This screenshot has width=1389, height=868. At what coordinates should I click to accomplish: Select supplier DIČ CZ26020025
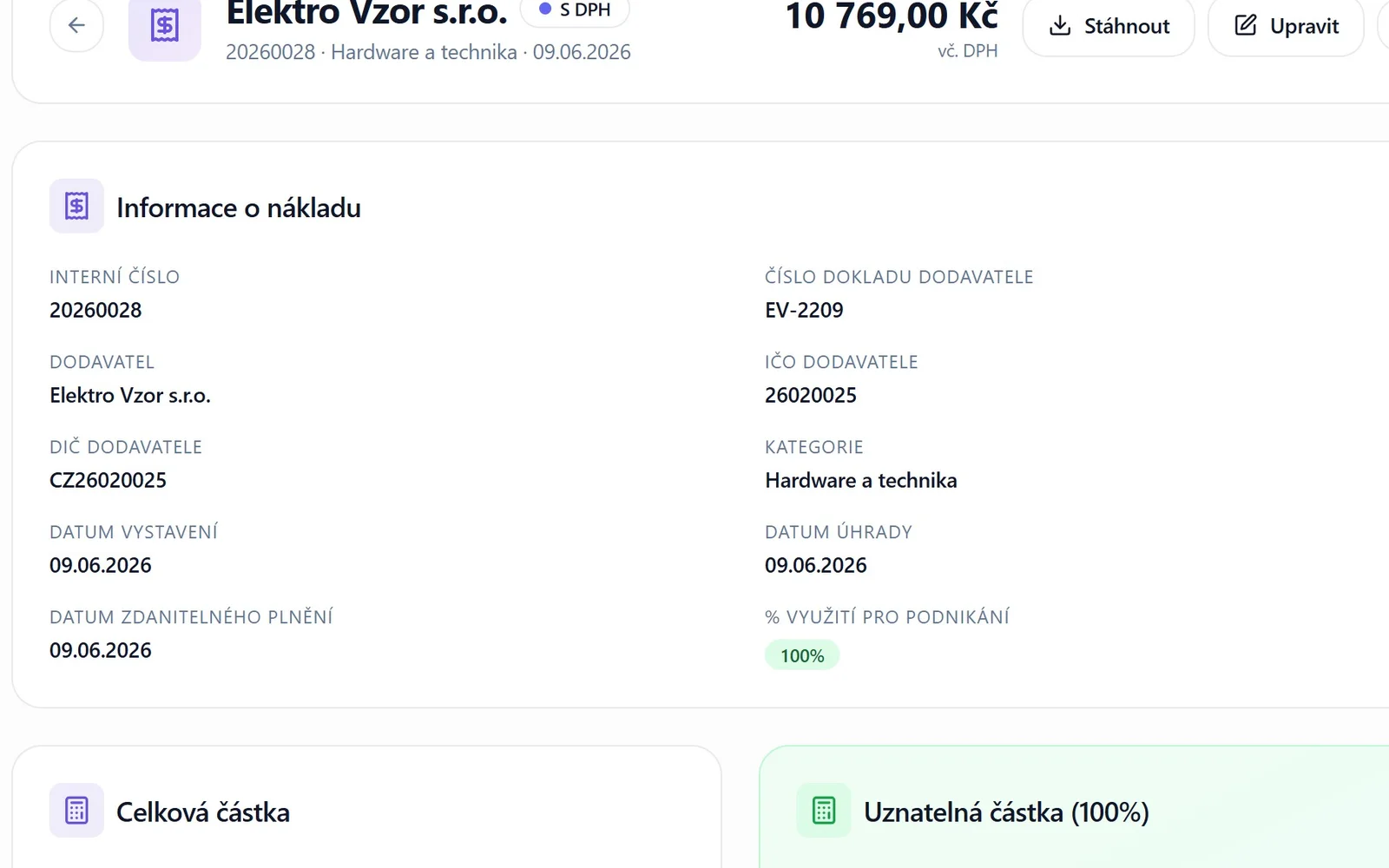tap(108, 480)
